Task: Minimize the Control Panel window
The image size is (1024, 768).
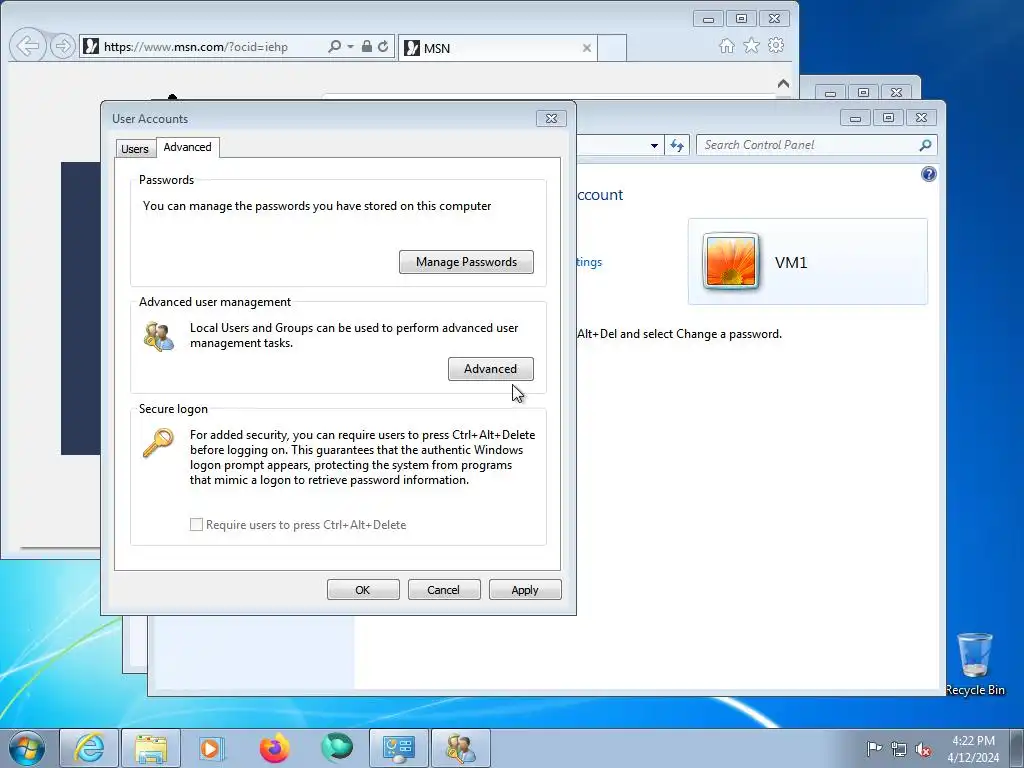Action: 855,118
